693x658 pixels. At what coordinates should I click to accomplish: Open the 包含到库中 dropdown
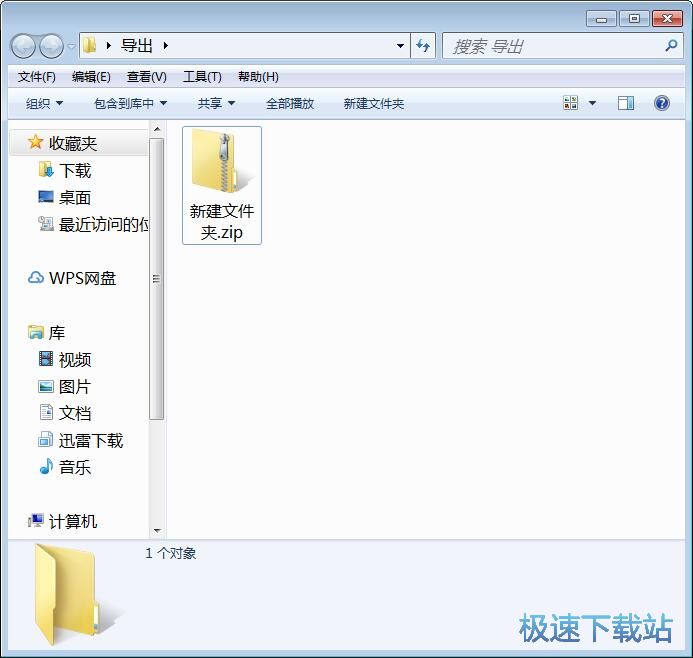(x=130, y=104)
